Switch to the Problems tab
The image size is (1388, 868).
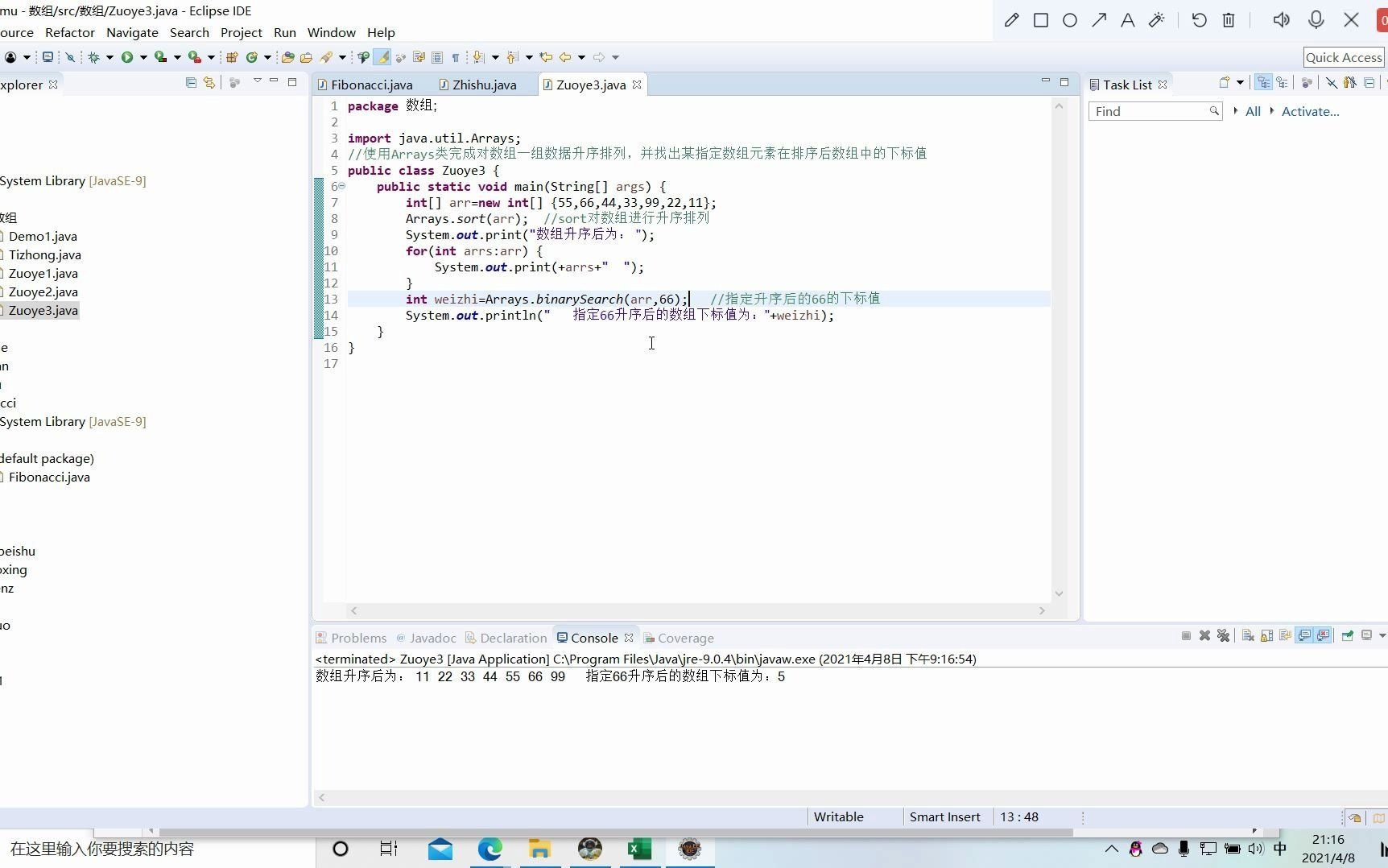(351, 638)
